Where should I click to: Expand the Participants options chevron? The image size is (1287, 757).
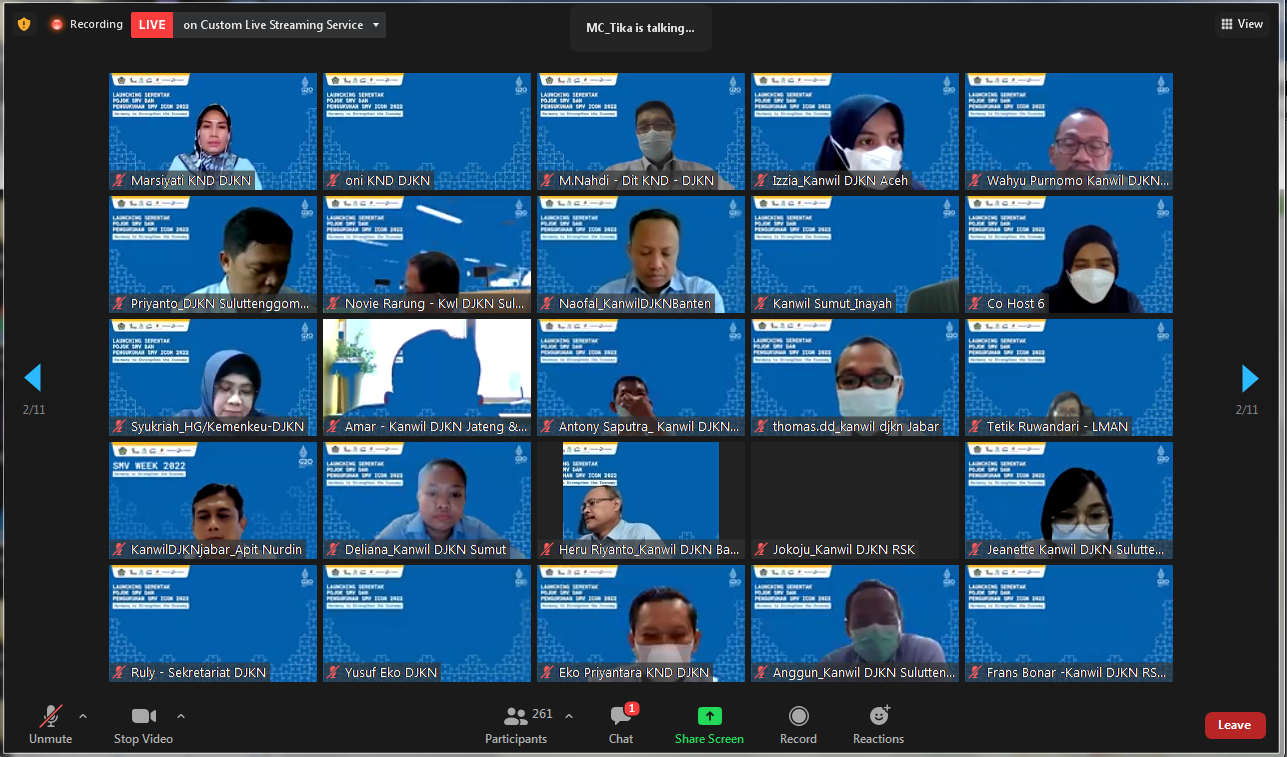click(x=569, y=716)
